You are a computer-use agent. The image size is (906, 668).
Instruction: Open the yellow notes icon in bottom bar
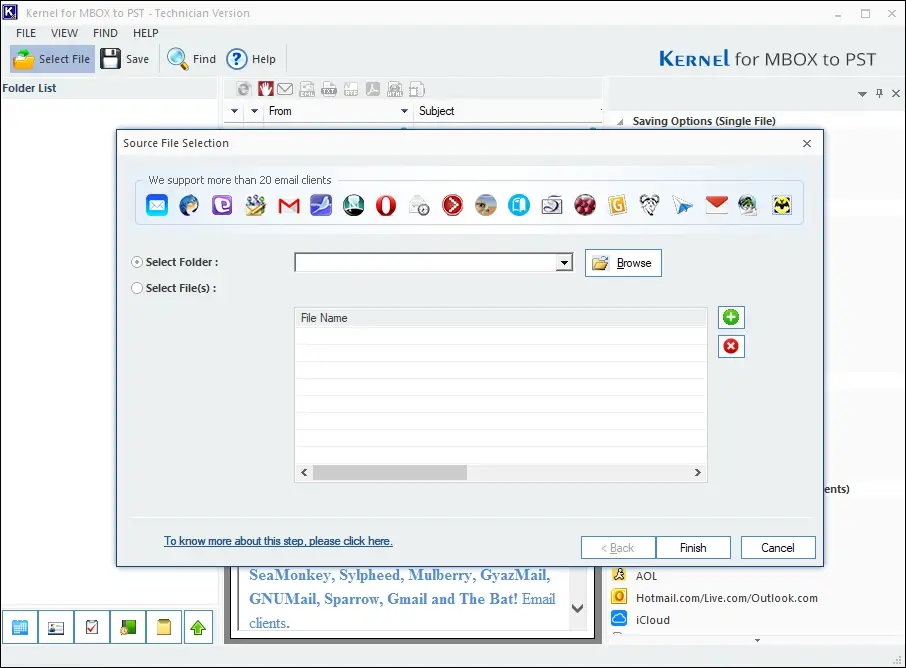click(164, 627)
